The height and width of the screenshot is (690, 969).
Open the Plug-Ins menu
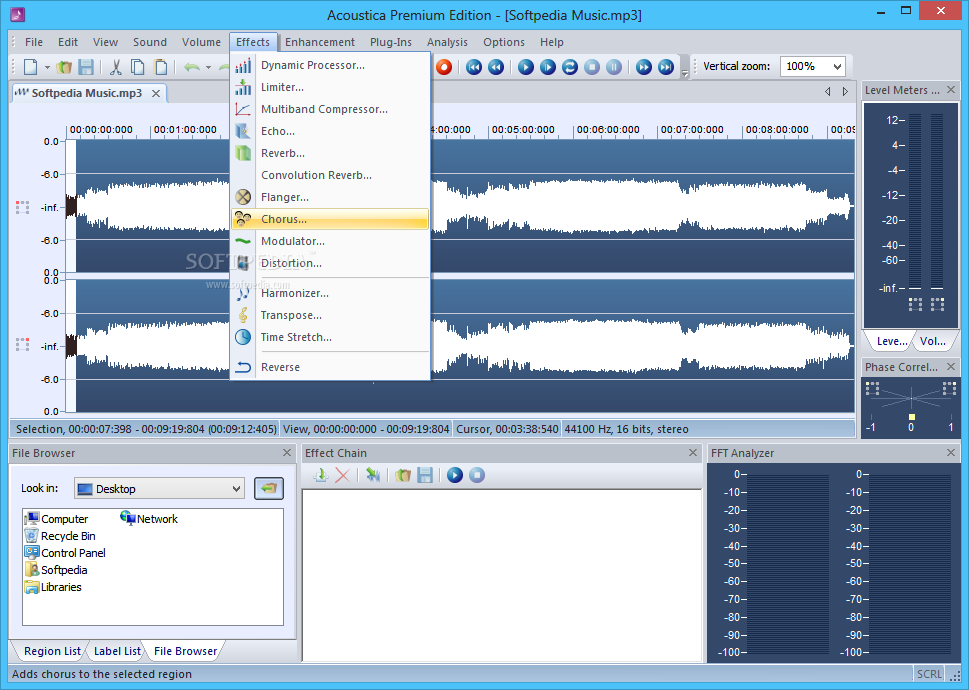[x=391, y=42]
